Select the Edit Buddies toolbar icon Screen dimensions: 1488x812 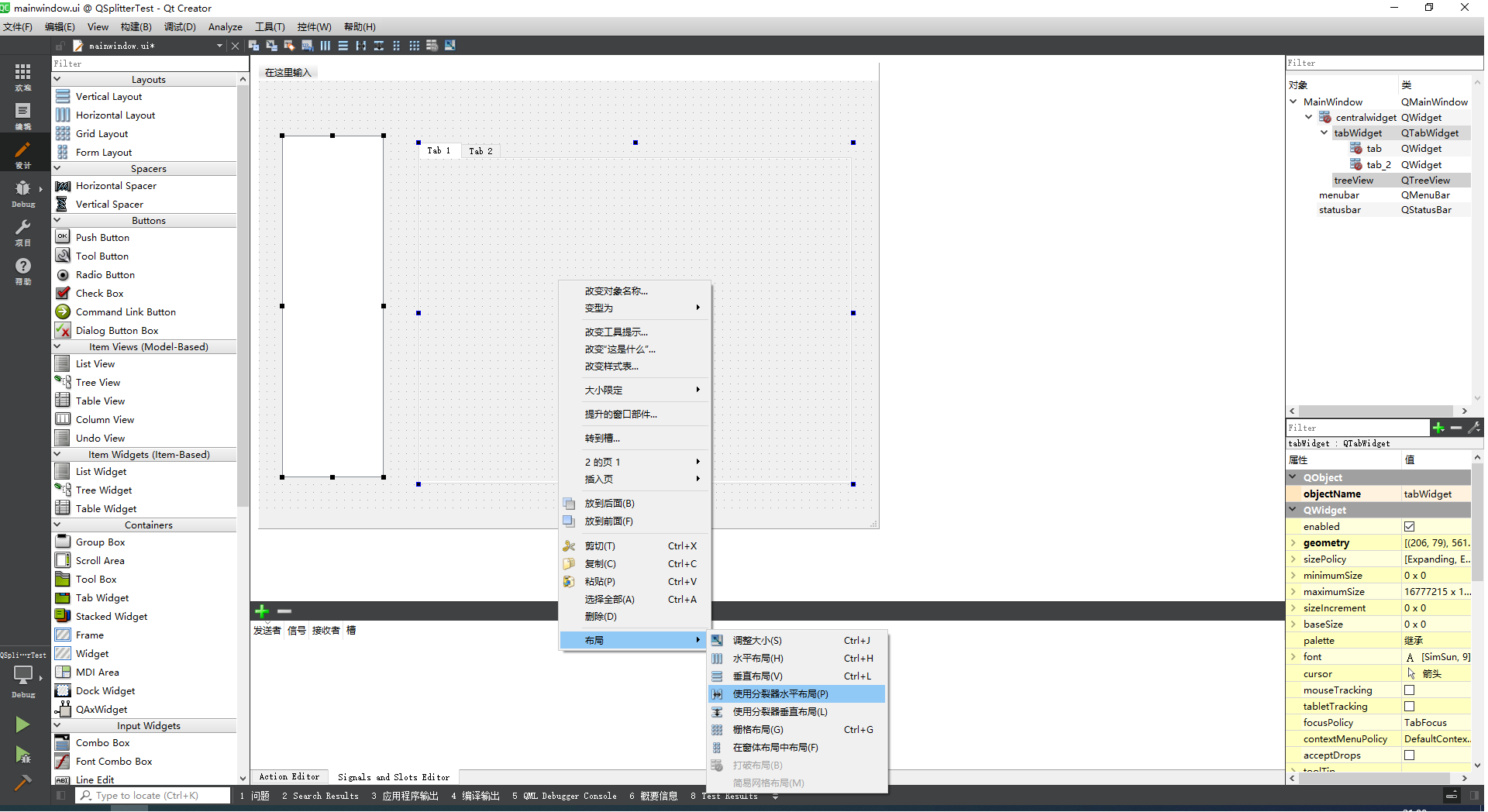[289, 46]
